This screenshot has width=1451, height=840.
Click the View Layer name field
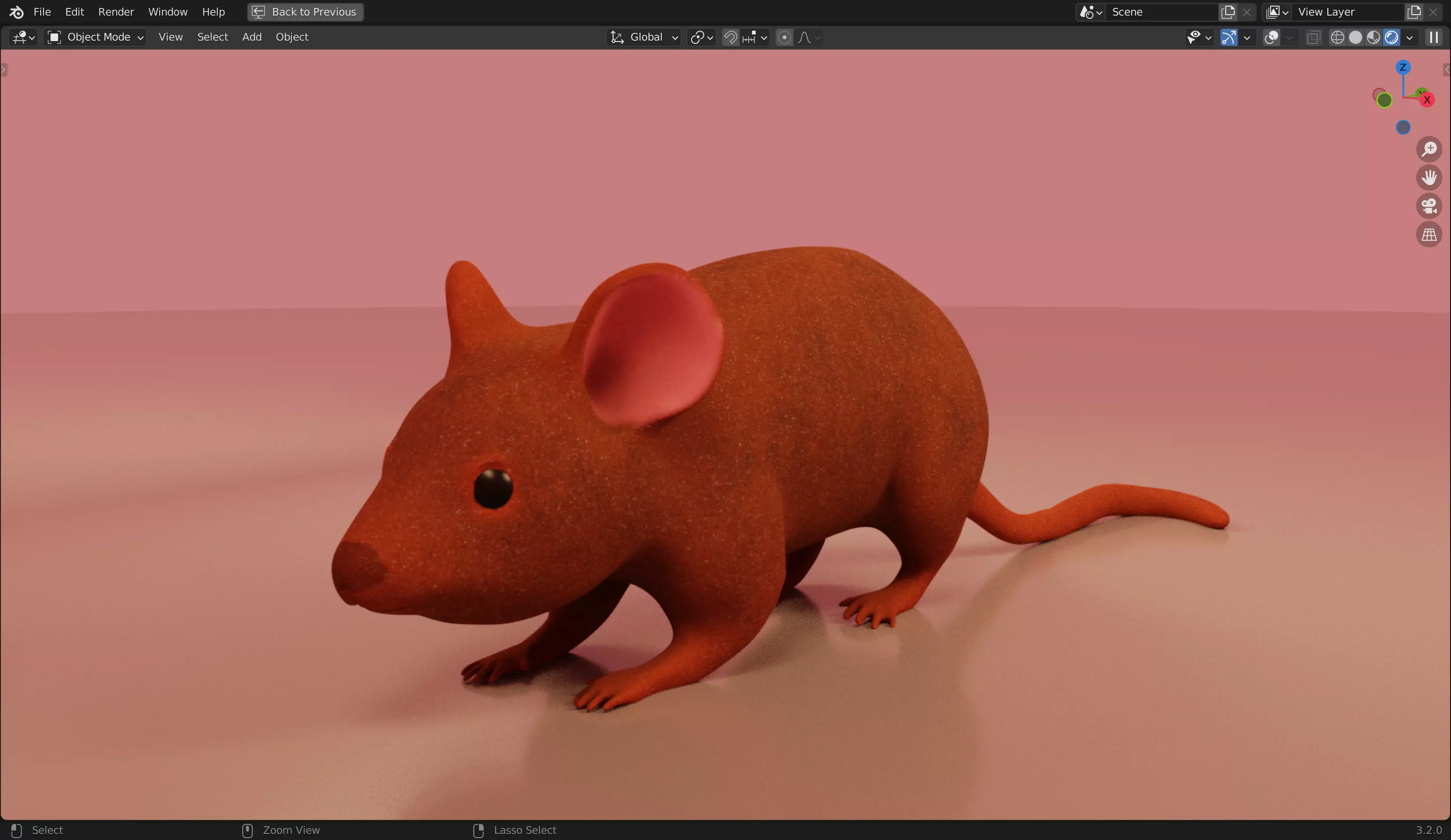point(1348,11)
